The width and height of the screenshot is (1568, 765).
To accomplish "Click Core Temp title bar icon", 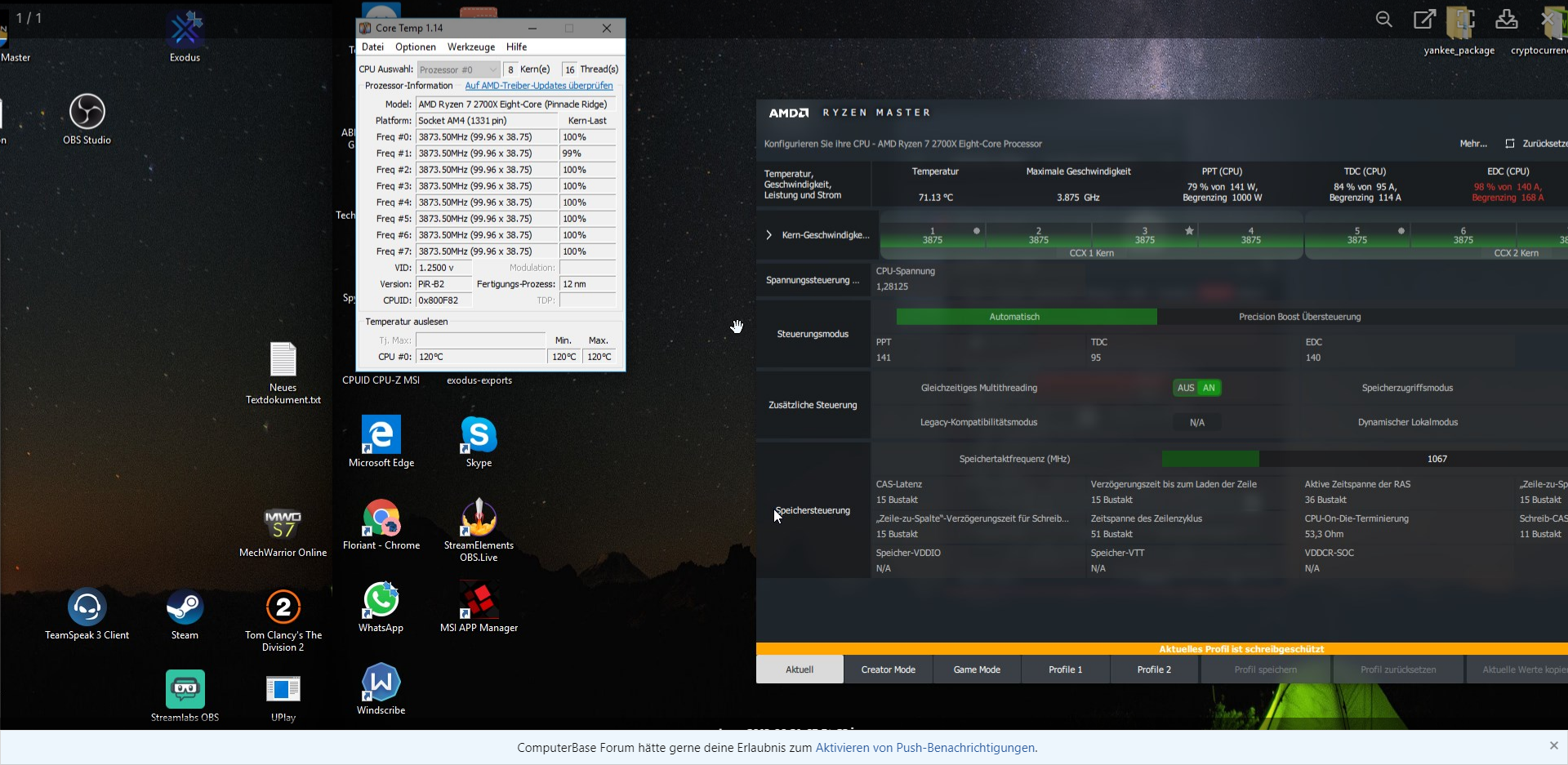I will coord(365,28).
